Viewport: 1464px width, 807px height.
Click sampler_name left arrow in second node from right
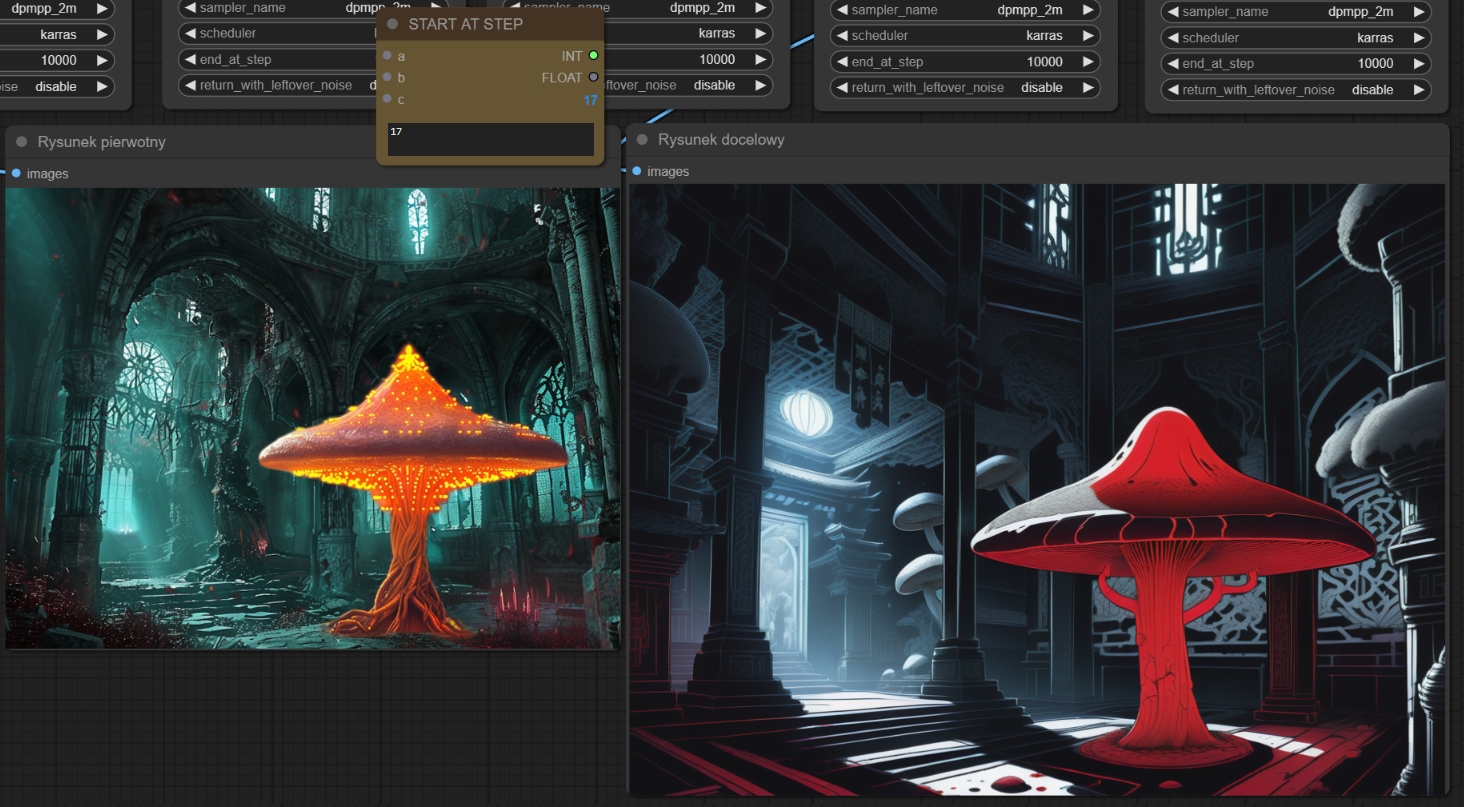coord(842,10)
